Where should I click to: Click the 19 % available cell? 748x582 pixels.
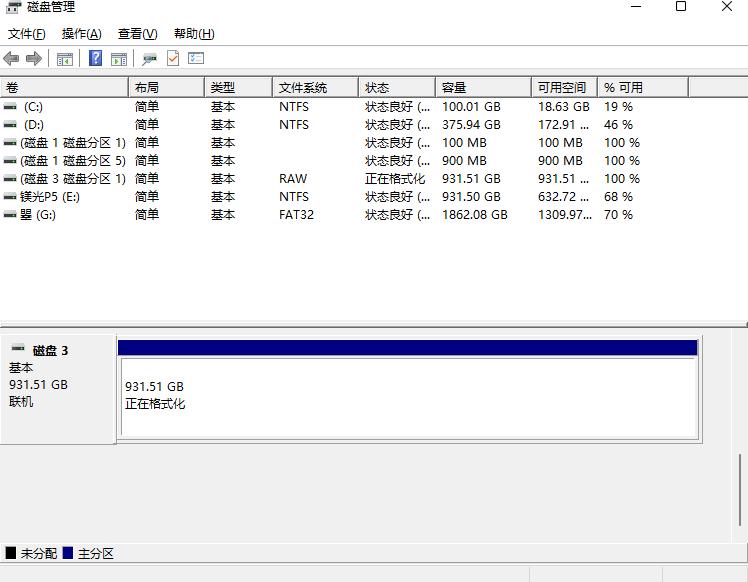tap(618, 107)
